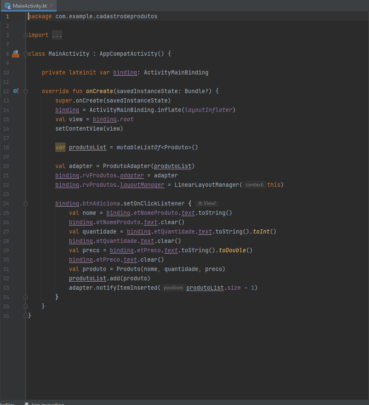Image resolution: width=369 pixels, height=405 pixels.
Task: Collapse the class MainActivity fold marker
Action: click(26, 54)
